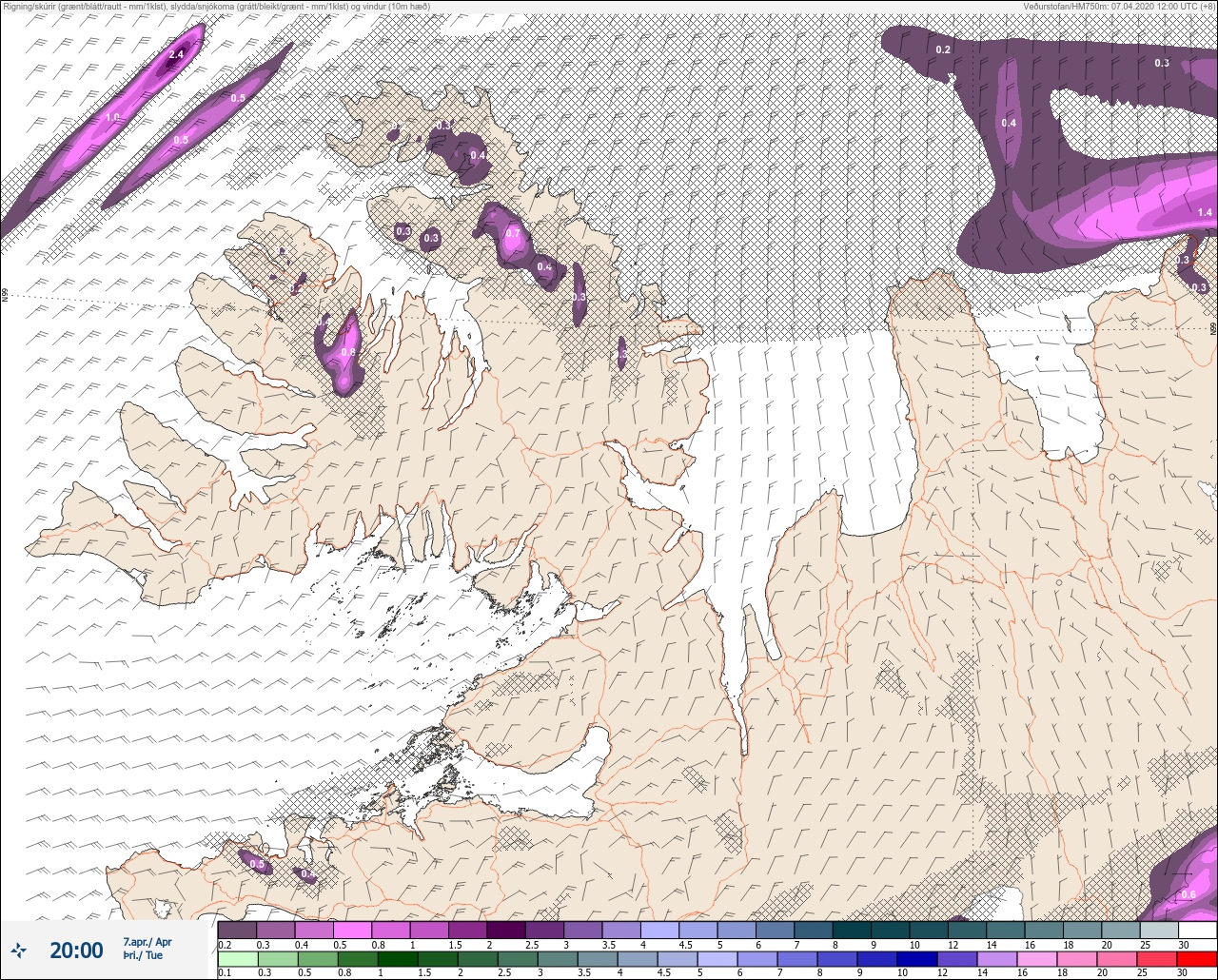
Task: Pick the dark teal snow swatch labeled 9
Action: tap(890, 930)
